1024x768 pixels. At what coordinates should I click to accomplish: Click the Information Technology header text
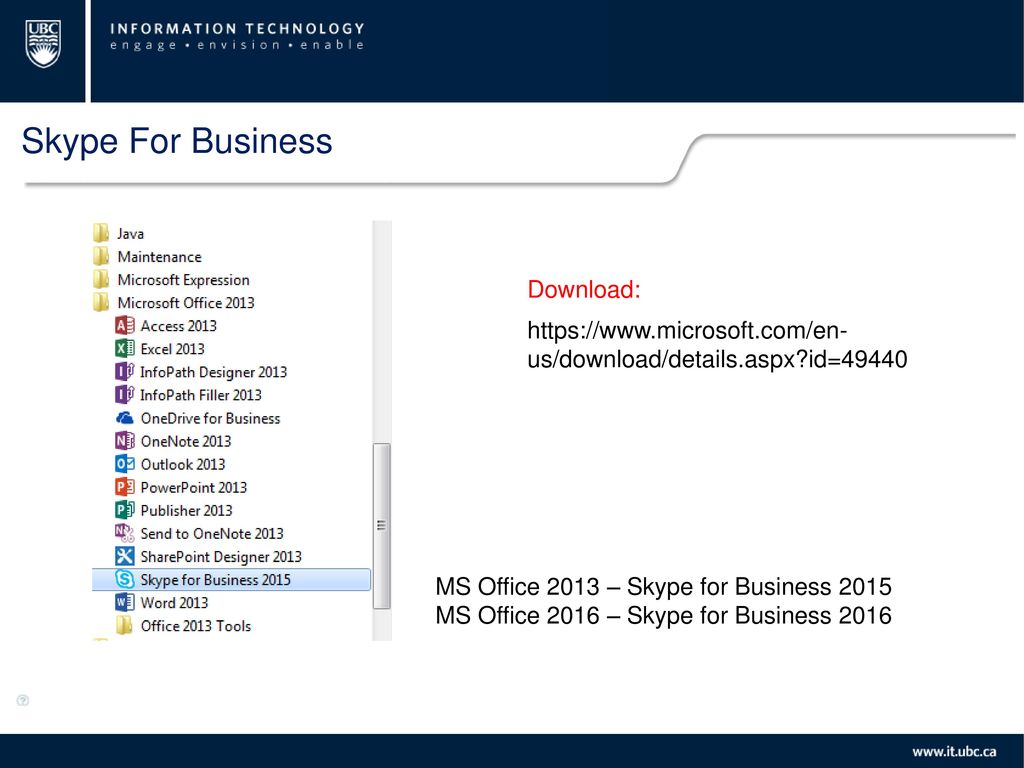(237, 29)
